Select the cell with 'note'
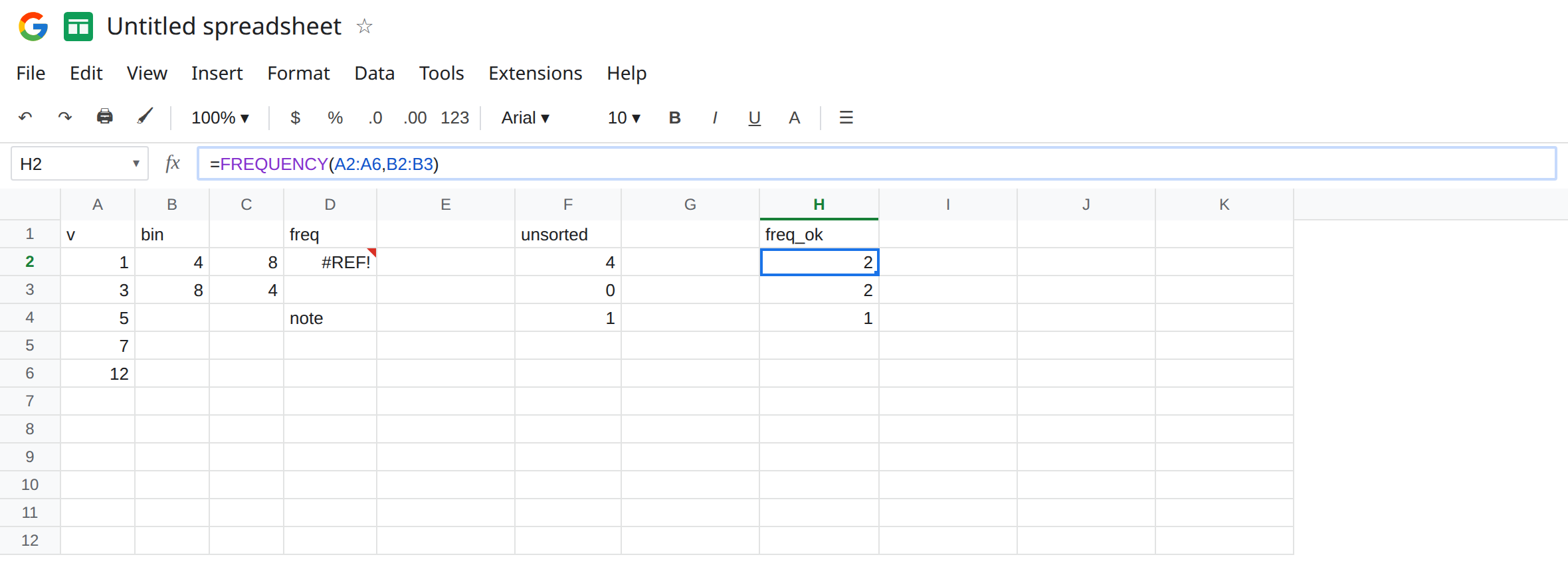 [330, 318]
